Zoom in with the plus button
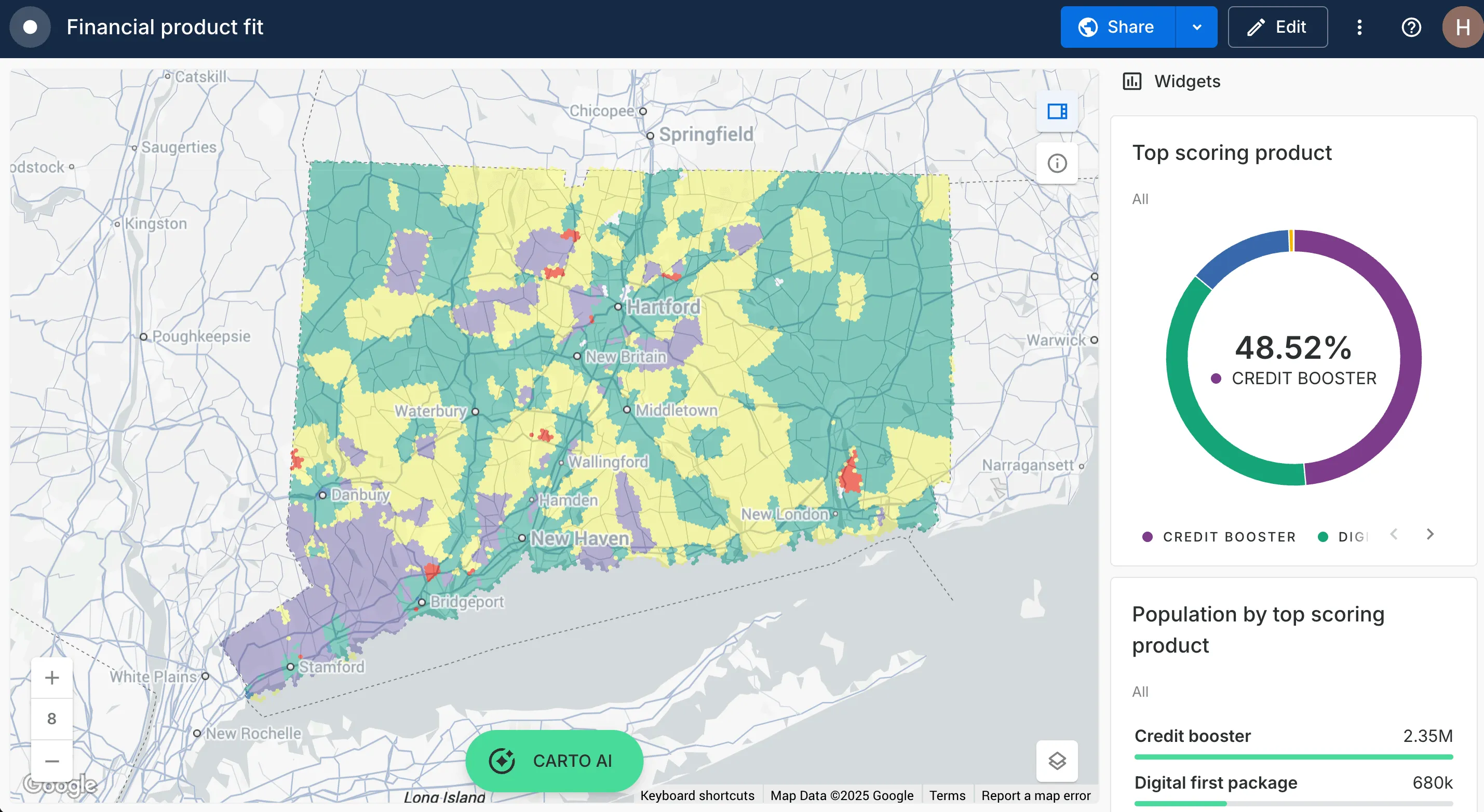The image size is (1484, 812). 52,677
